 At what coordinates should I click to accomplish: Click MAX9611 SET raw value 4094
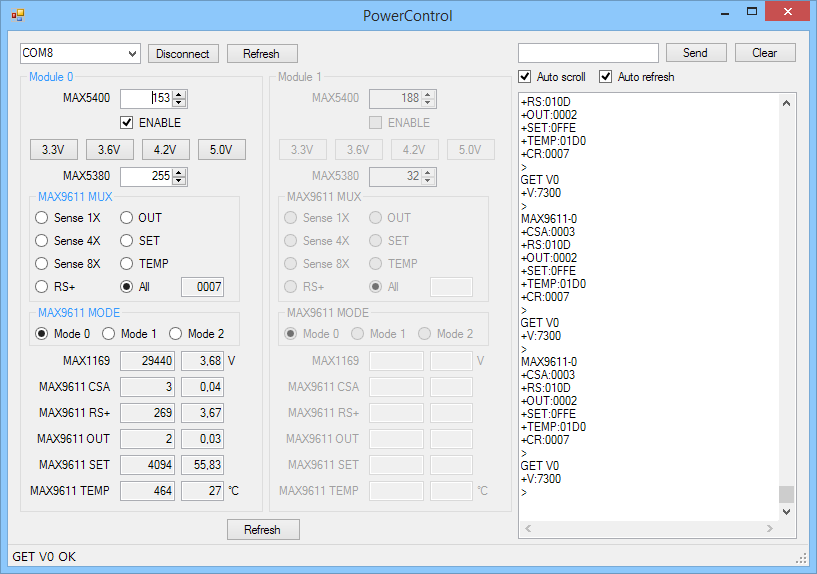point(147,465)
